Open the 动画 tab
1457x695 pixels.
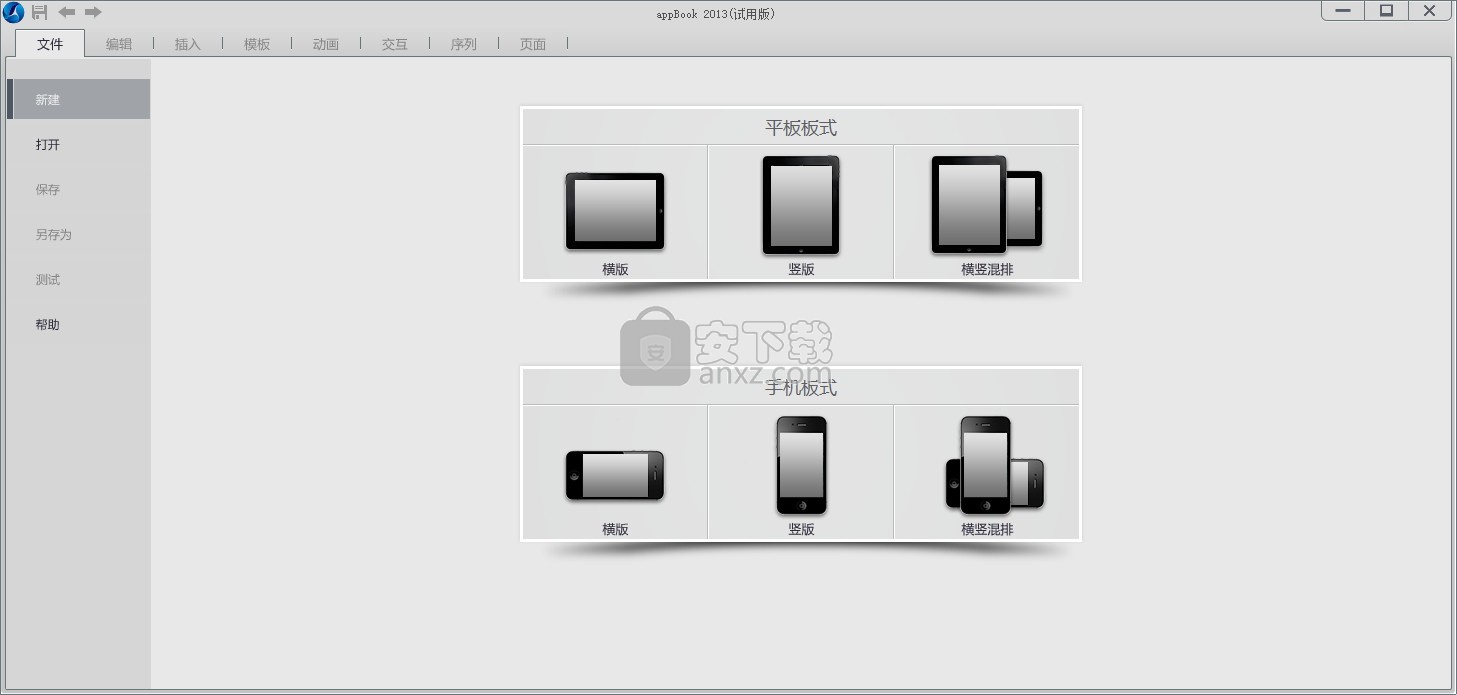(326, 44)
